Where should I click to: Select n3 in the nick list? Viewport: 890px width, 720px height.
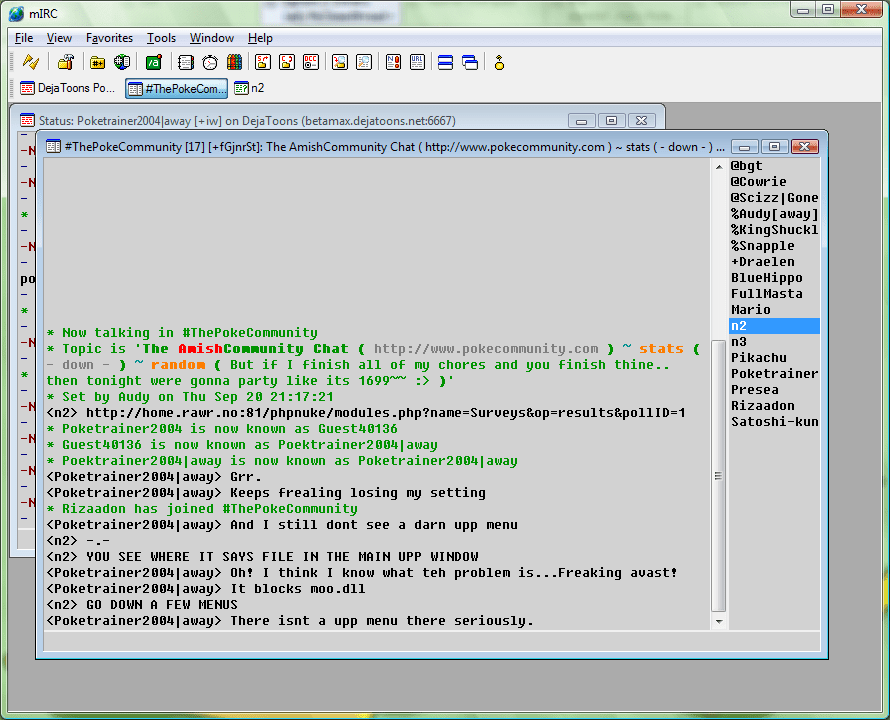(x=774, y=342)
